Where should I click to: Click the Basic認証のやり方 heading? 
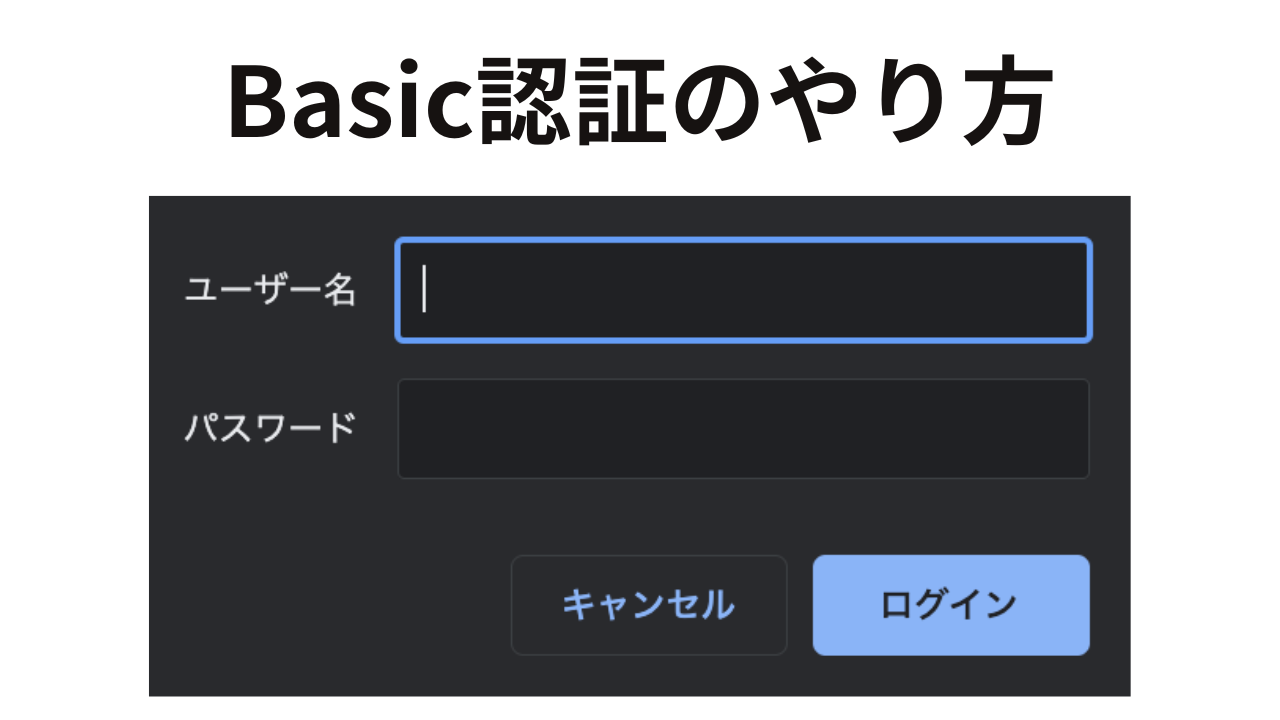(639, 103)
